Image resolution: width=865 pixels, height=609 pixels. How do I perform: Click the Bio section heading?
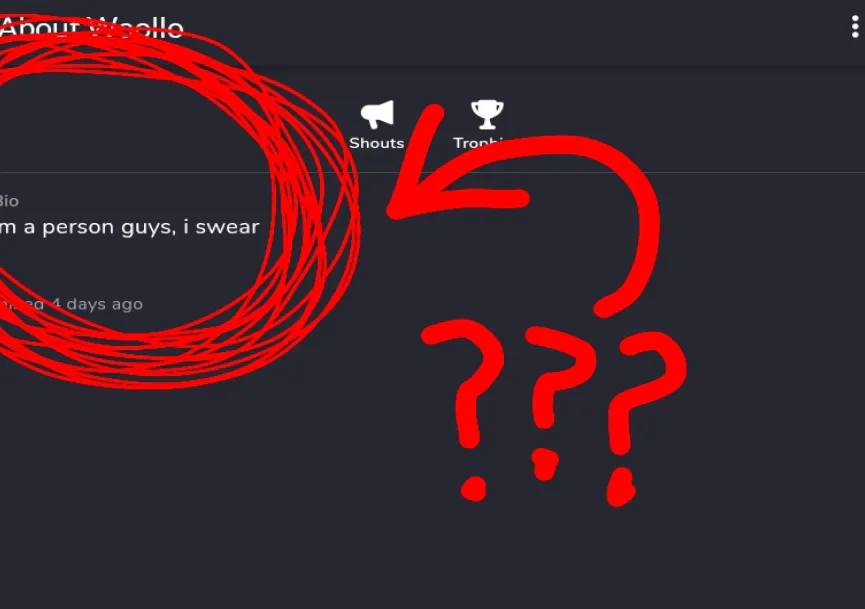point(9,201)
